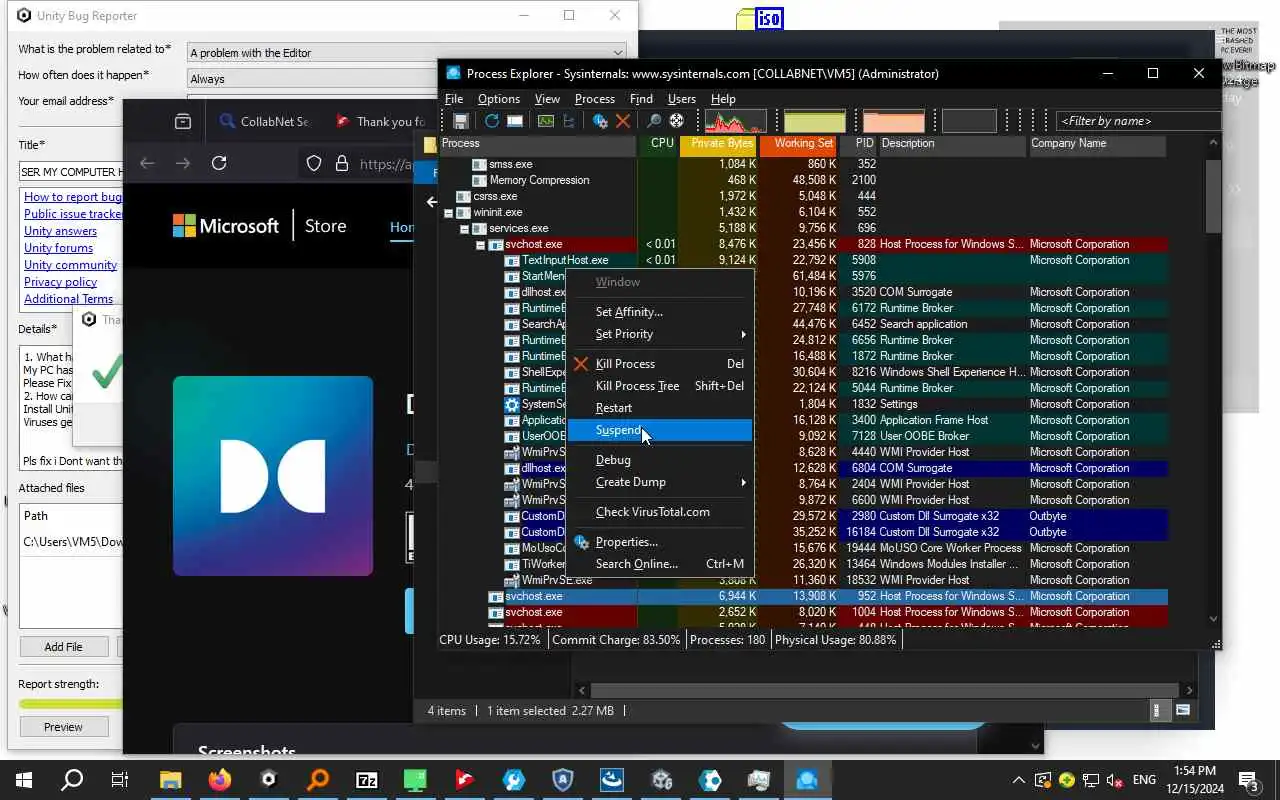Open the 'How to report bugs' link
The image size is (1280, 800).
point(72,197)
